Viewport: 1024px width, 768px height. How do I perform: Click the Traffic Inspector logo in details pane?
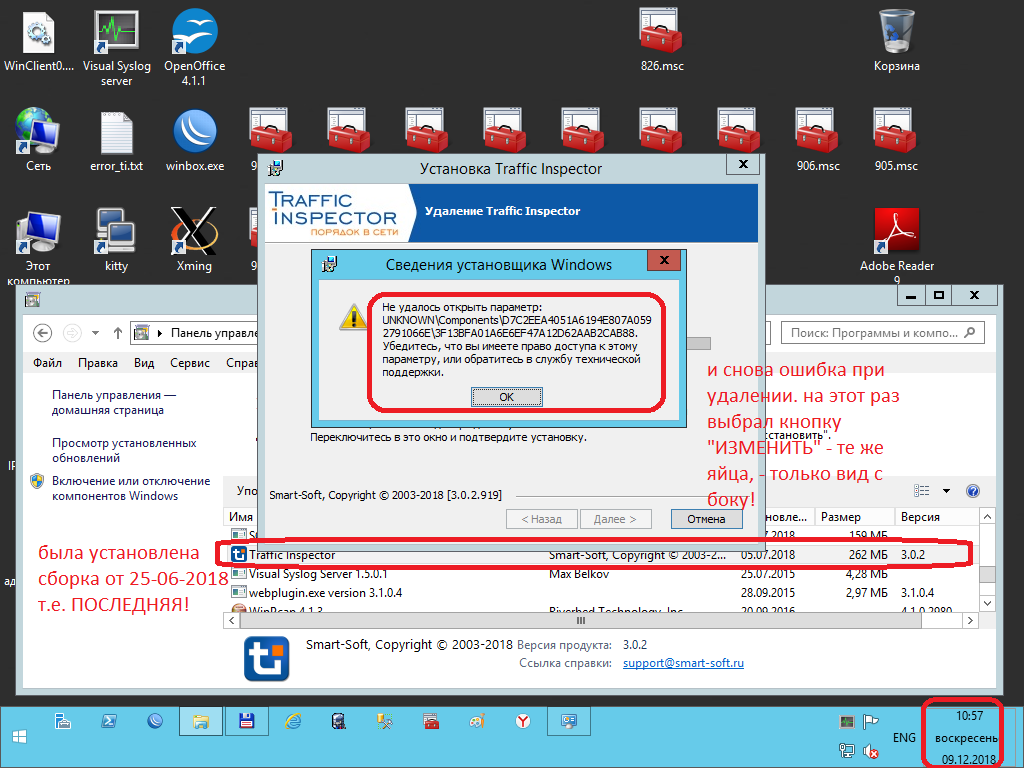tap(266, 658)
